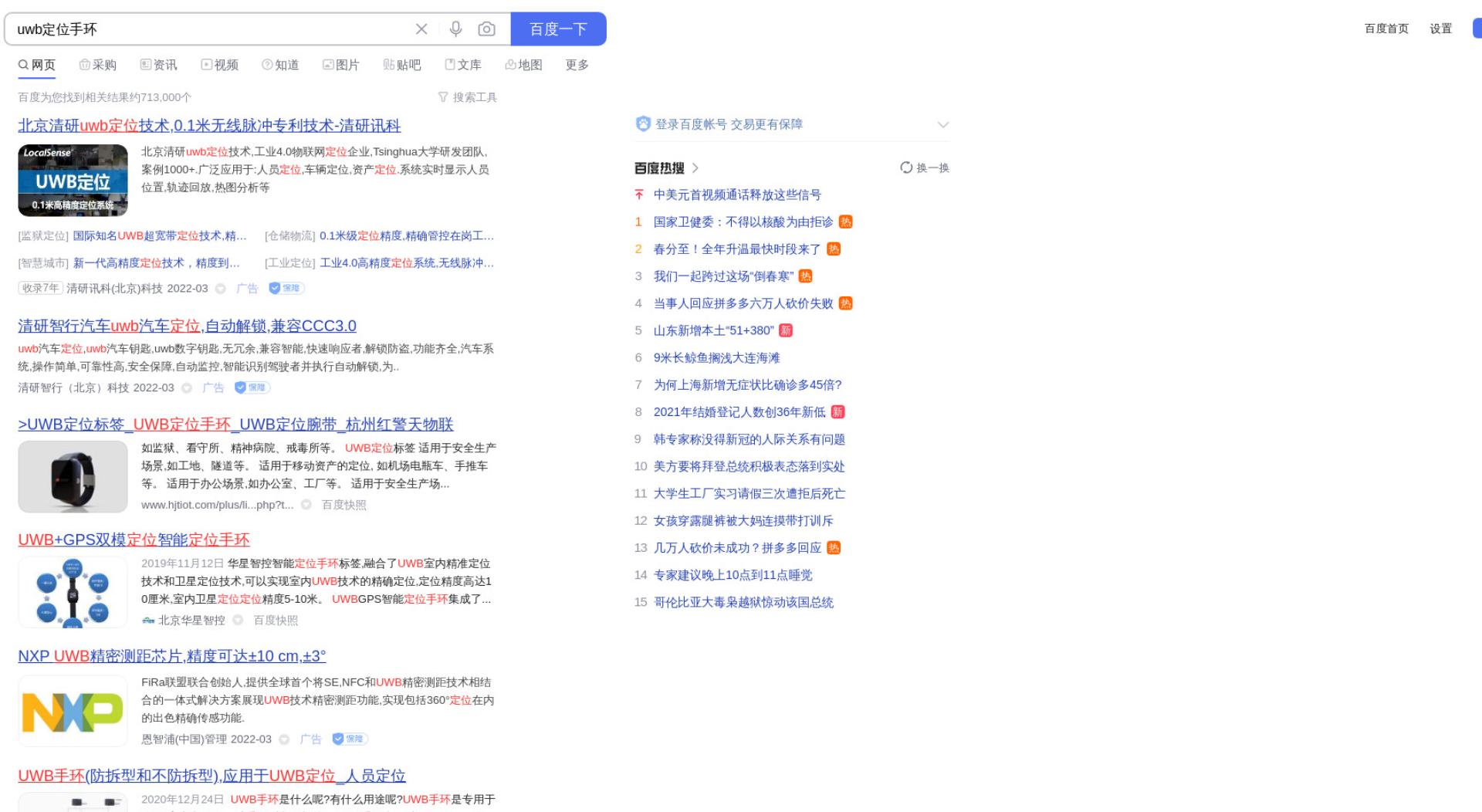Open hot topic 哥伦比亚大毒枭越狱惊动该国总统
1482x812 pixels.
point(743,602)
